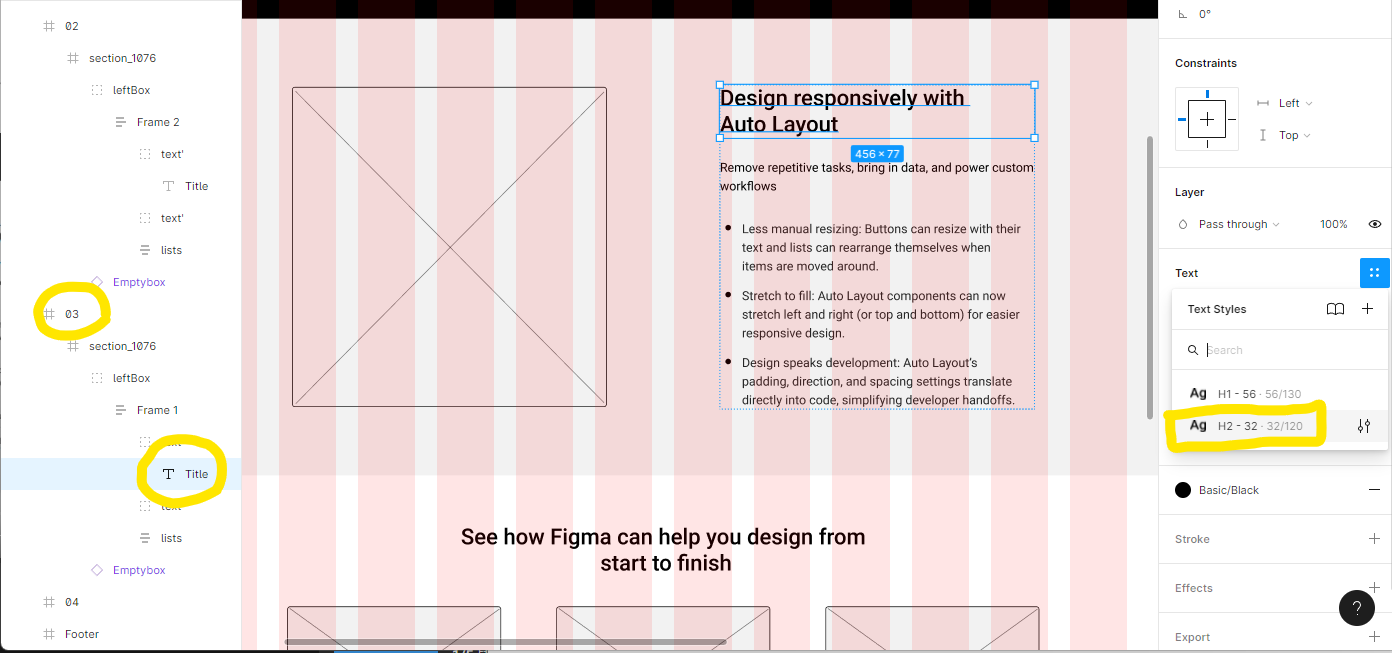Toggle layer visibility eye icon
Image resolution: width=1392 pixels, height=653 pixels.
[1375, 224]
